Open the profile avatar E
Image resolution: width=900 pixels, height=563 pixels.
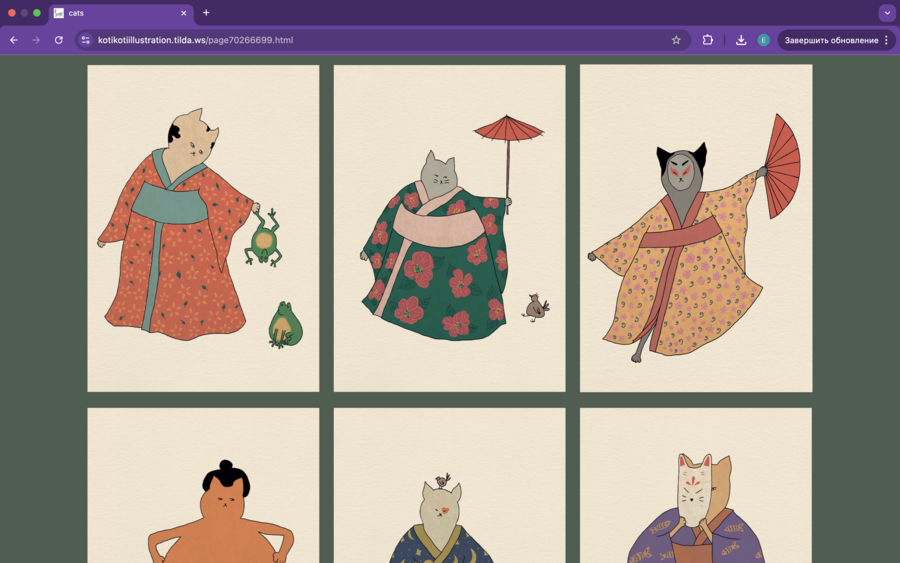tap(763, 40)
